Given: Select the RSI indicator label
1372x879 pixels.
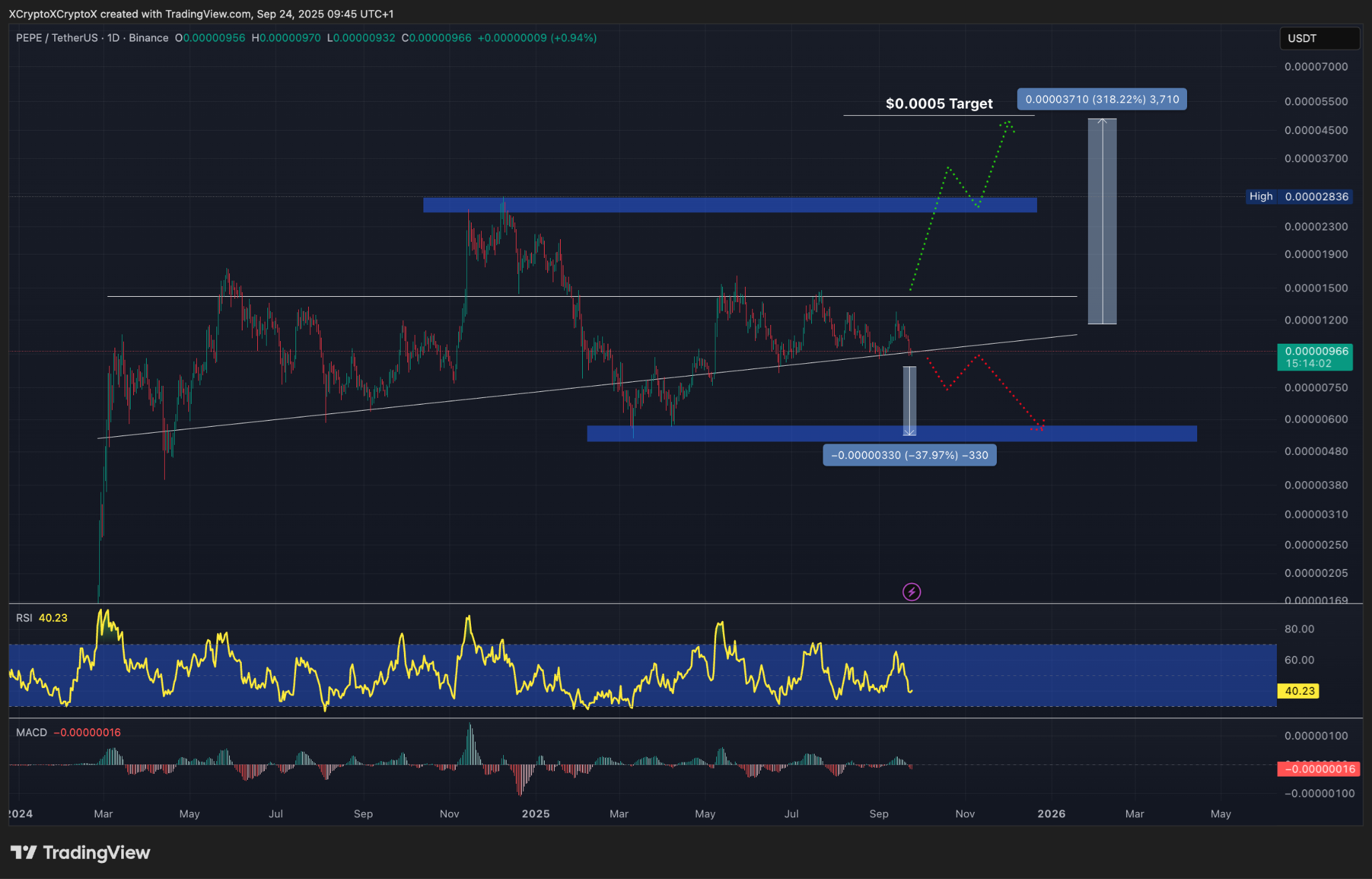Looking at the screenshot, I should 24,618.
